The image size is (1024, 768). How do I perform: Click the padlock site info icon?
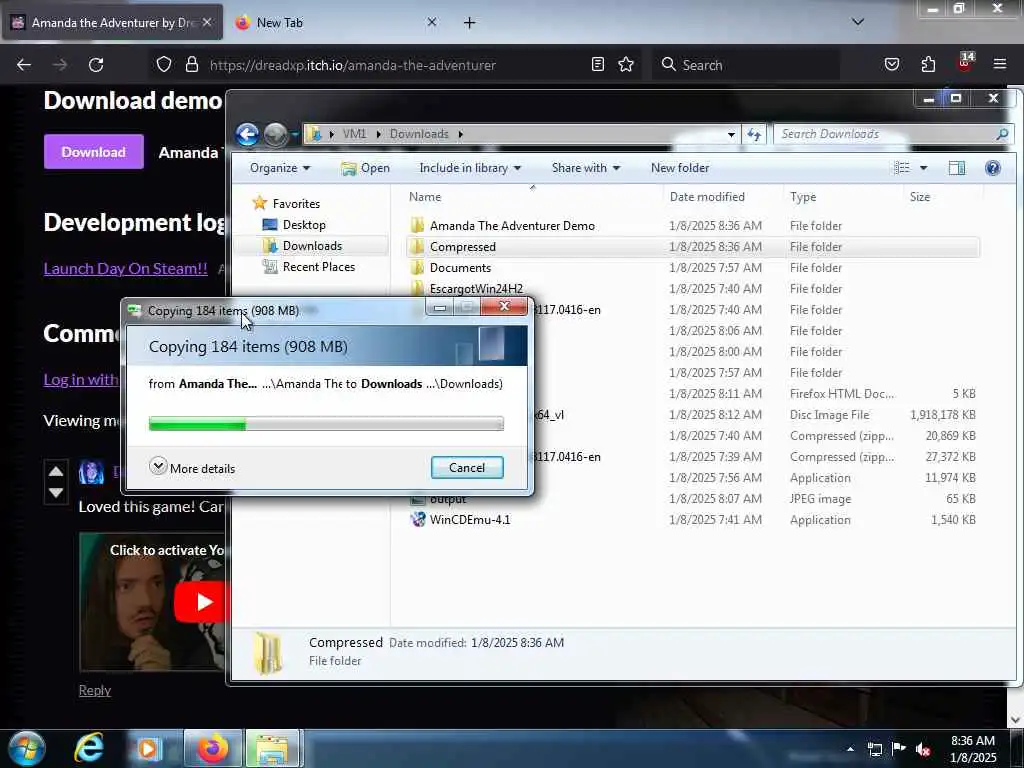191,65
